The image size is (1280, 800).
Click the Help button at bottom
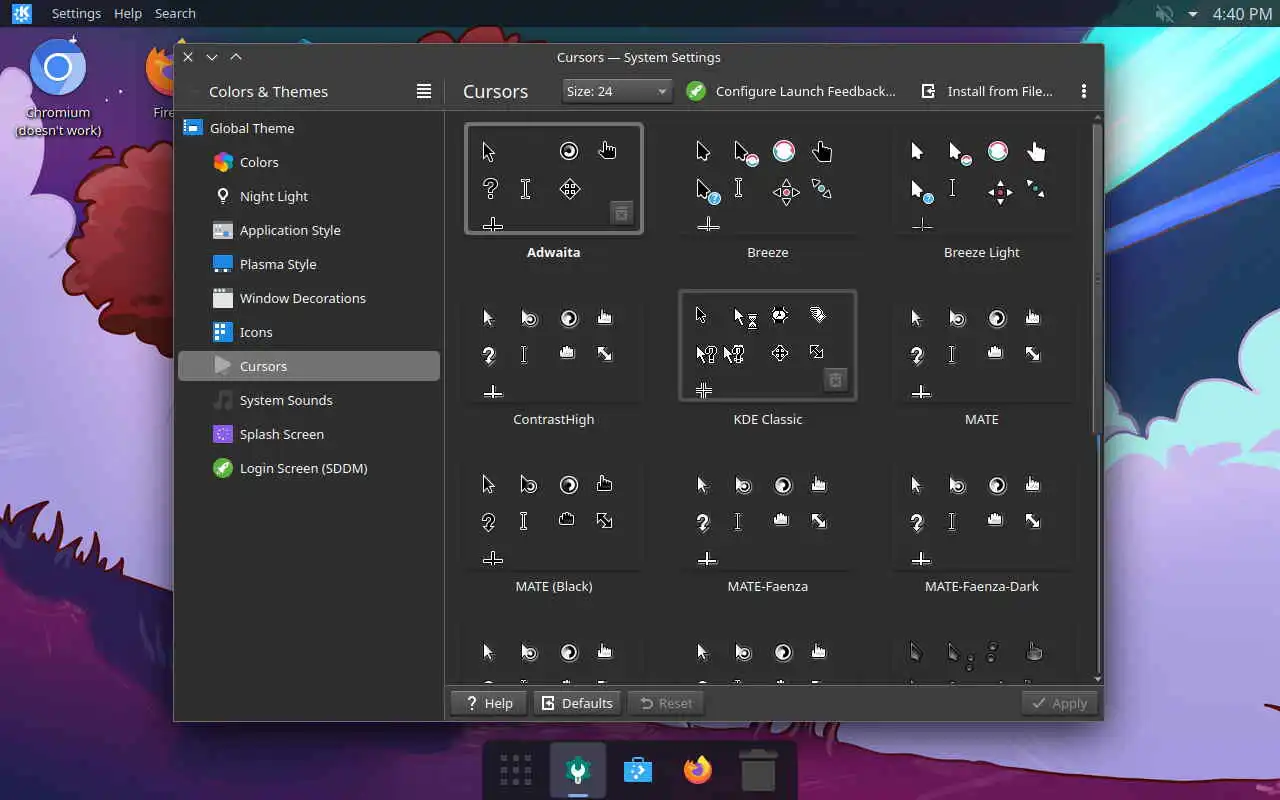489,703
